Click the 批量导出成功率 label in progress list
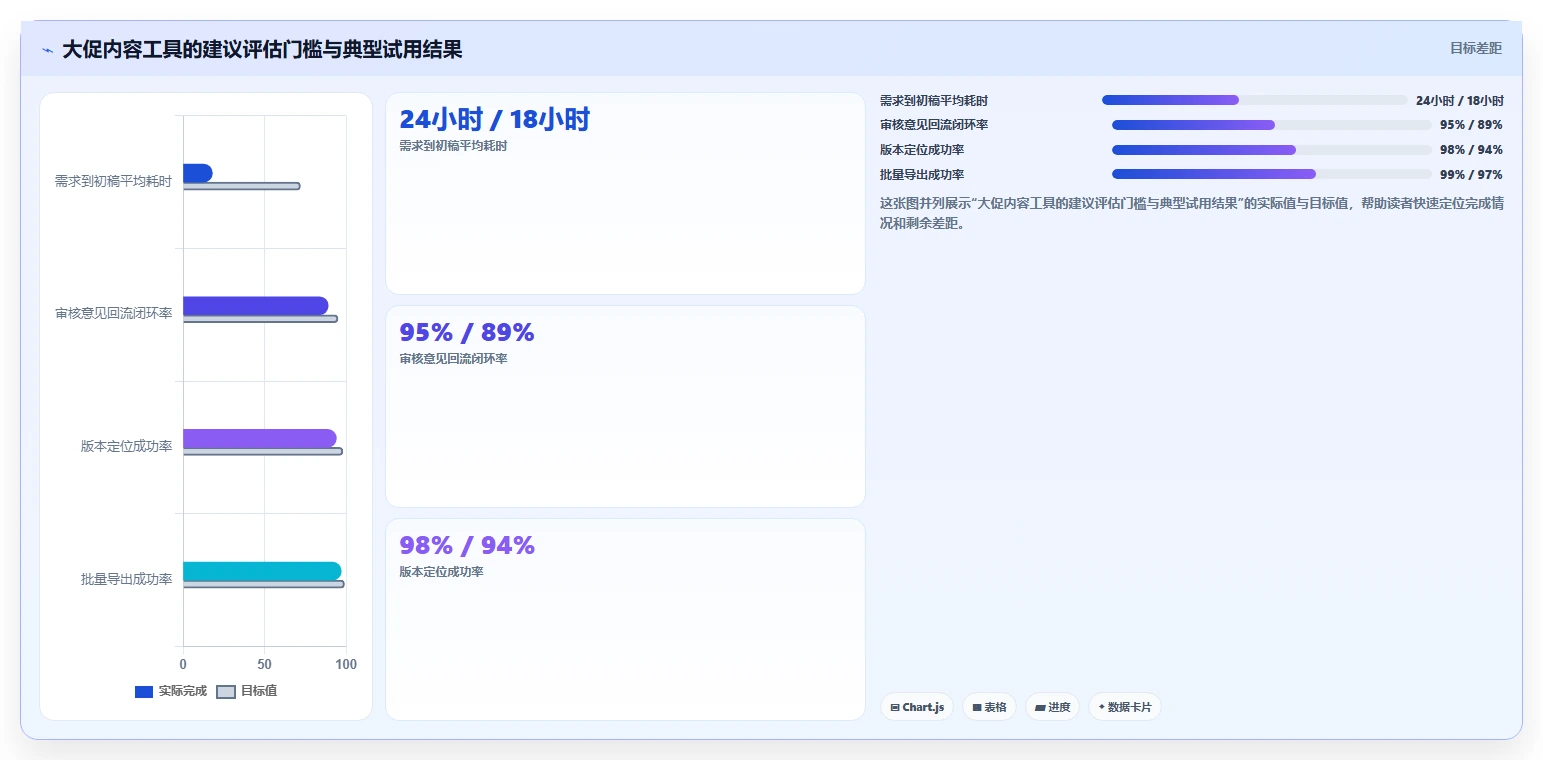Screen dimensions: 1543x760 pos(922,175)
